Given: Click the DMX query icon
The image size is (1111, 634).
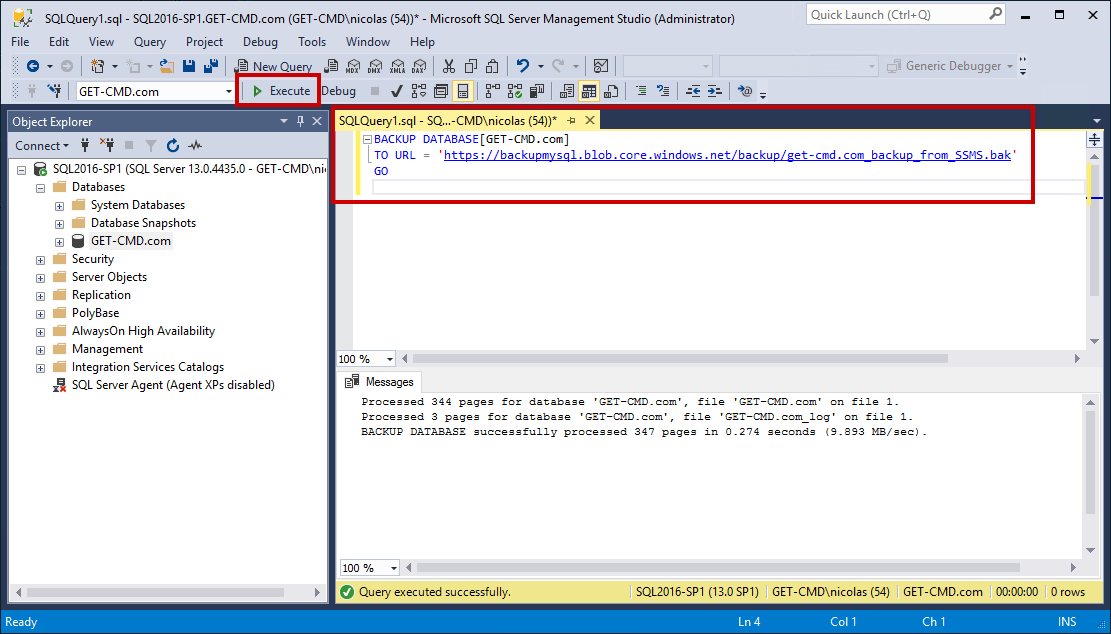Looking at the screenshot, I should 375,66.
